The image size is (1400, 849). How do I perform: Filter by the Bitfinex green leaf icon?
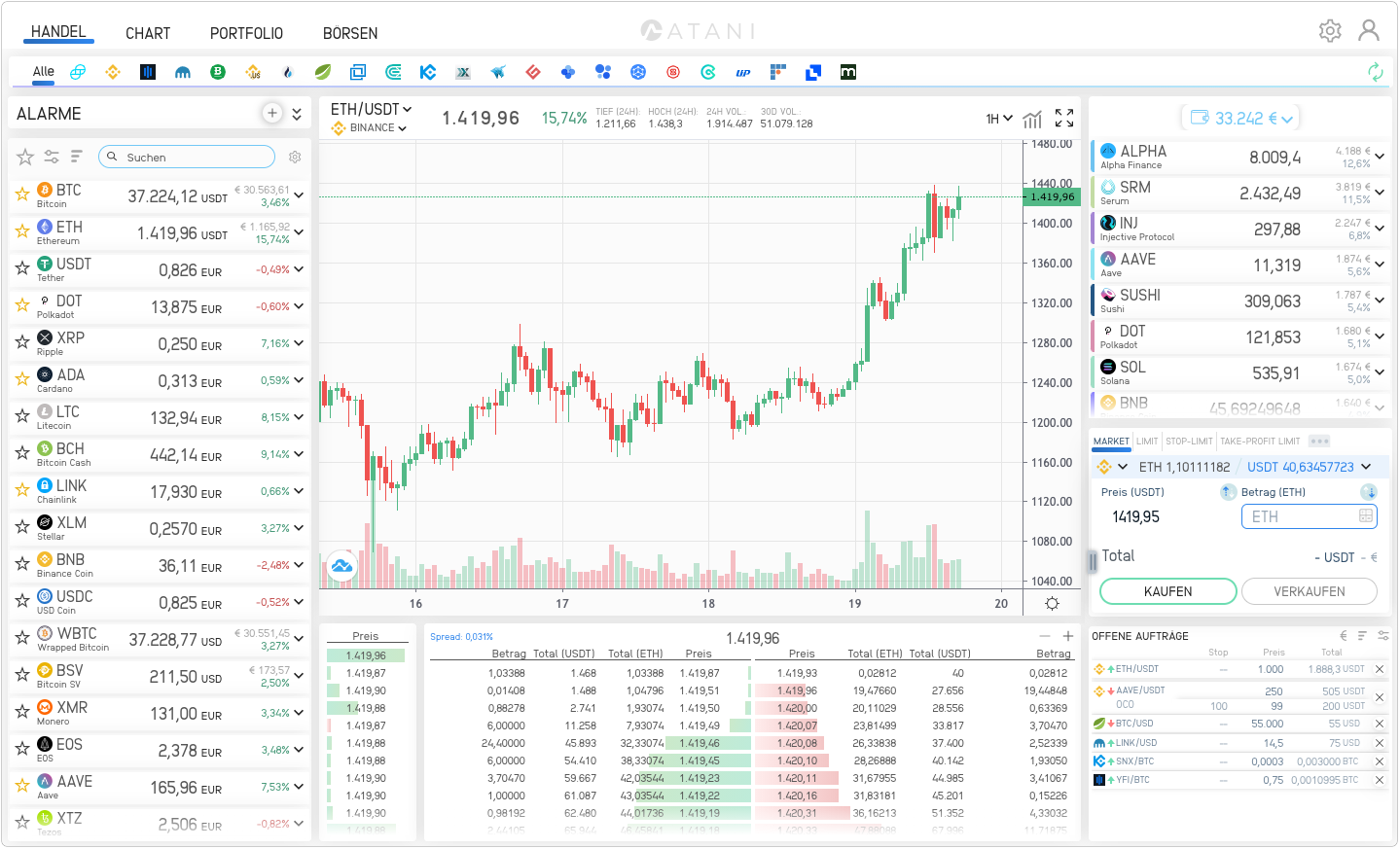[323, 72]
